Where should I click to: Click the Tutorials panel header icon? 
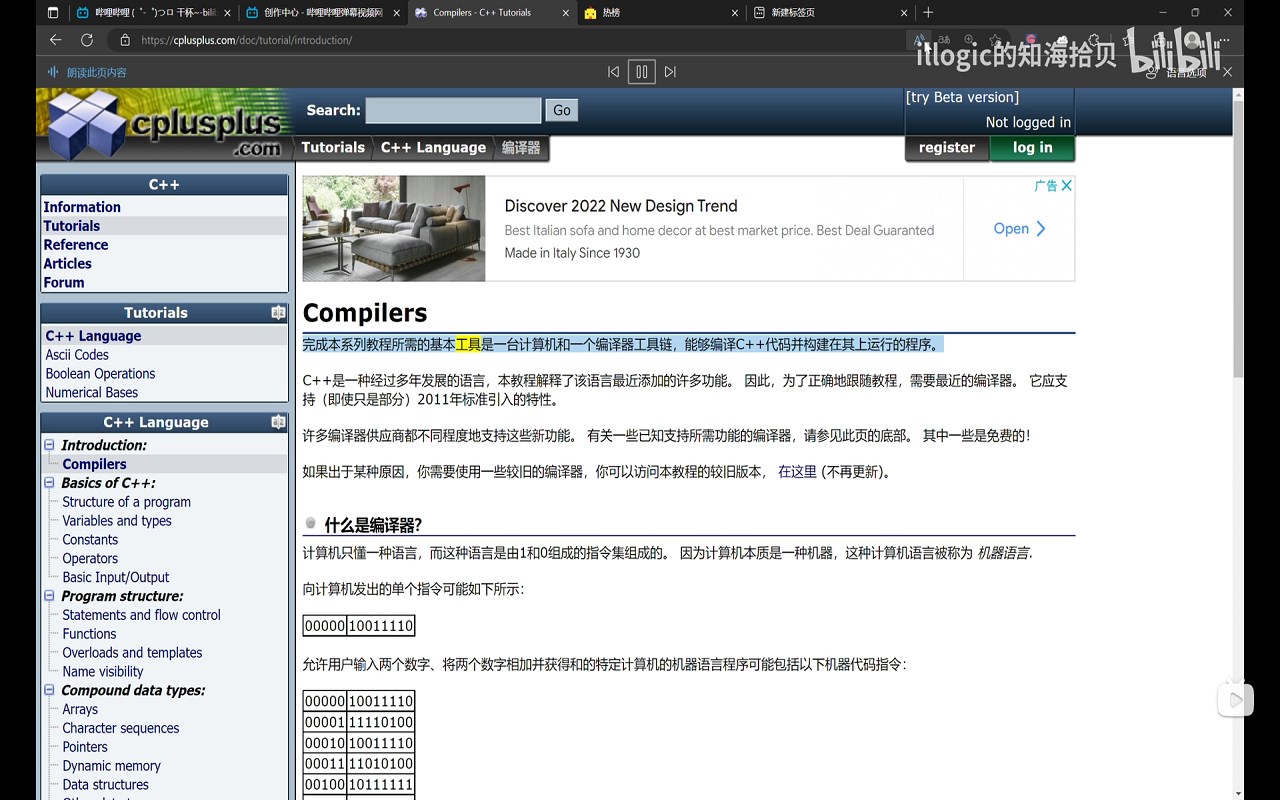coord(278,313)
